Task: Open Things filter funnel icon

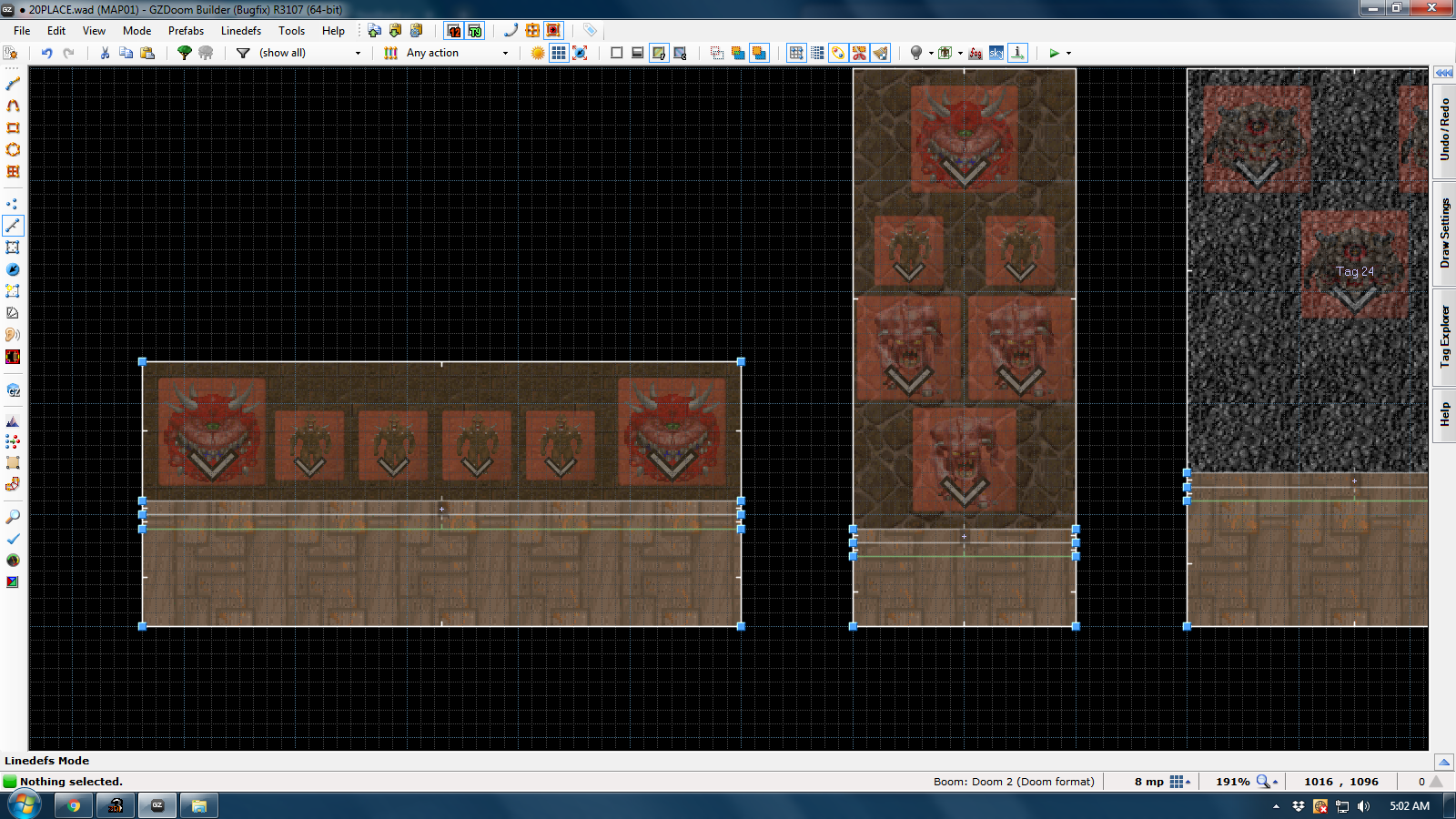Action: click(x=243, y=53)
